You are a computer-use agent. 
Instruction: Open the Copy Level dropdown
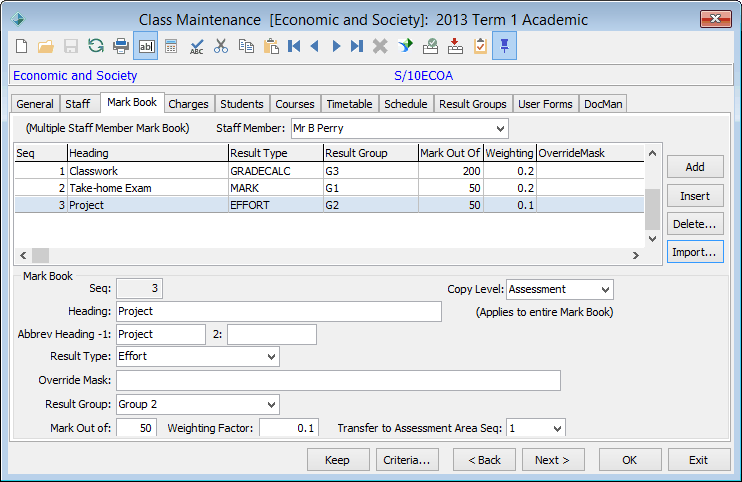[605, 289]
